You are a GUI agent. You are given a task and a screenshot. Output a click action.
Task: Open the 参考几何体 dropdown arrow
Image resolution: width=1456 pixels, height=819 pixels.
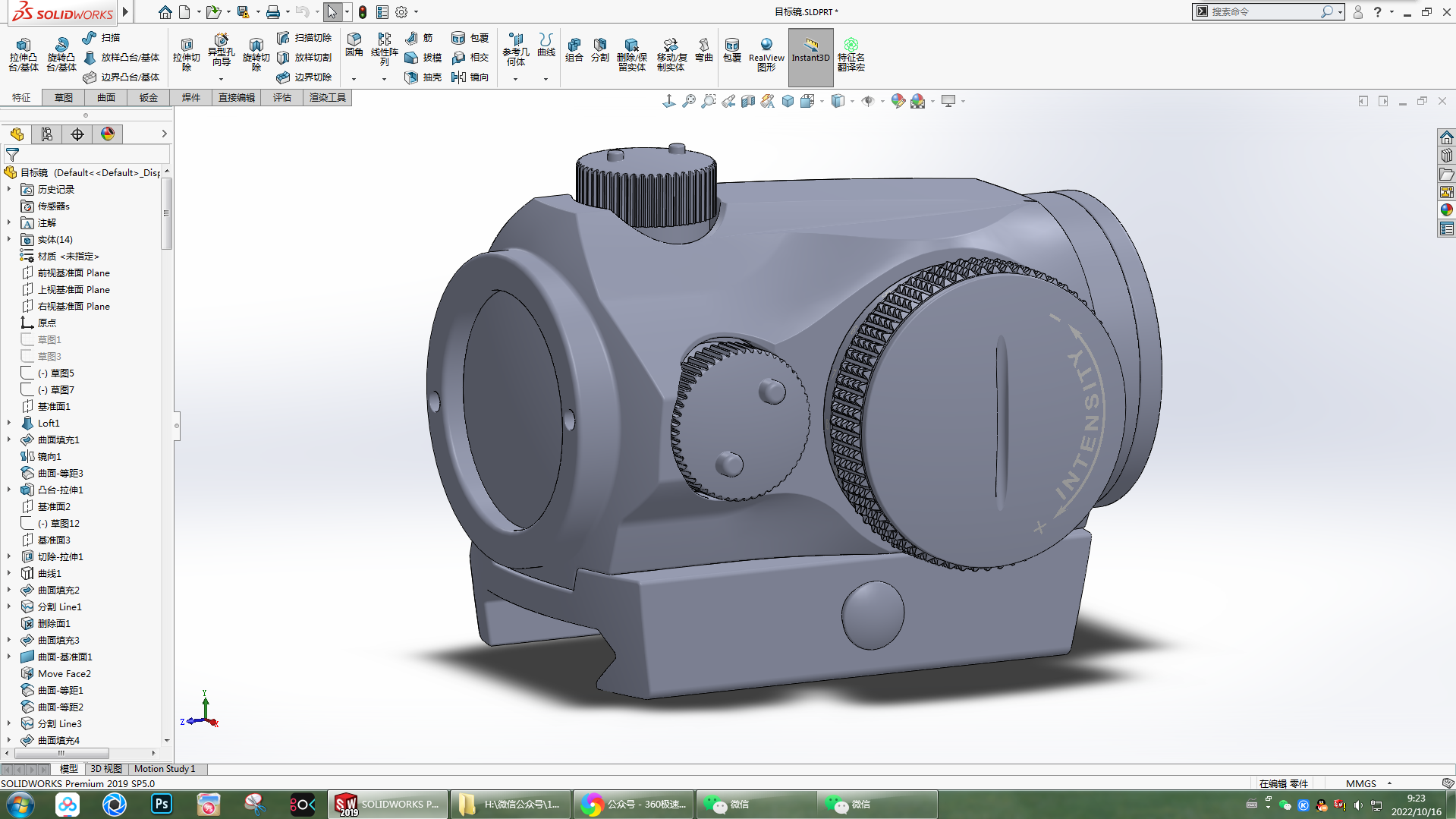[515, 79]
